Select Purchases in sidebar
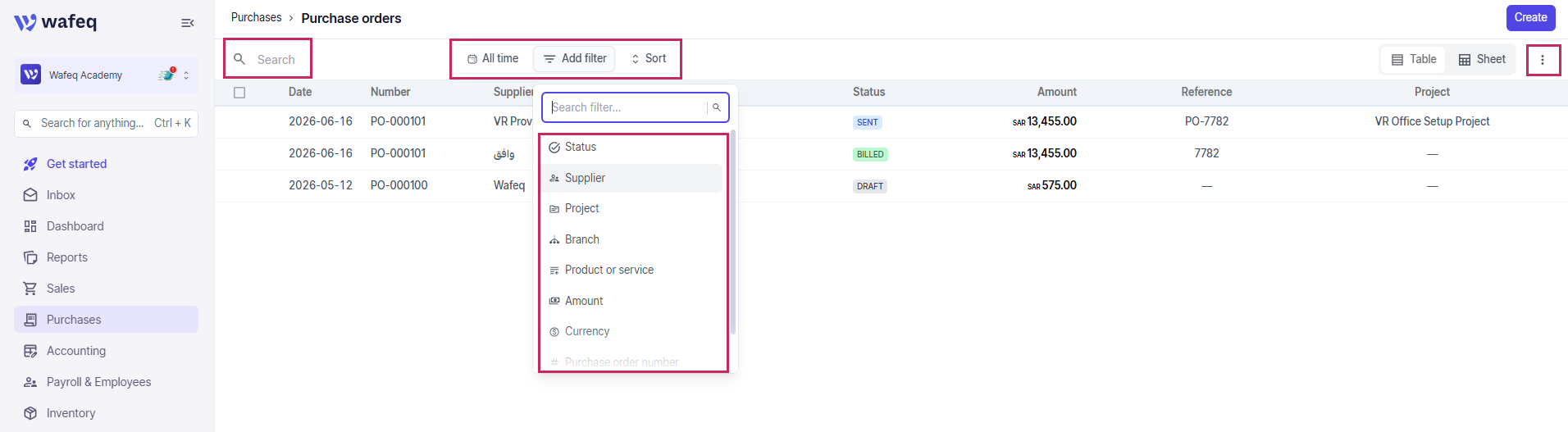Screen dimensions: 1568x432 [106, 320]
